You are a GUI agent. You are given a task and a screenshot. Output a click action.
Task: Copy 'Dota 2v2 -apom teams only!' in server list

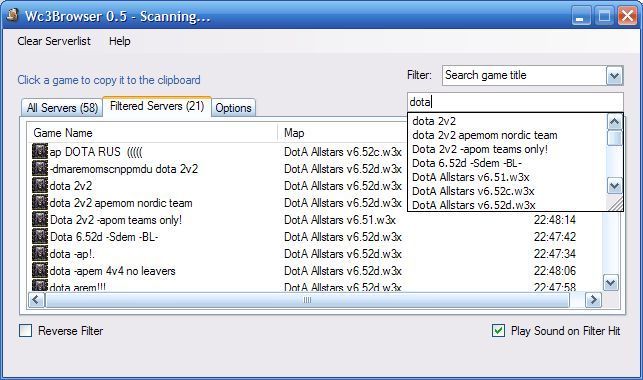click(116, 220)
